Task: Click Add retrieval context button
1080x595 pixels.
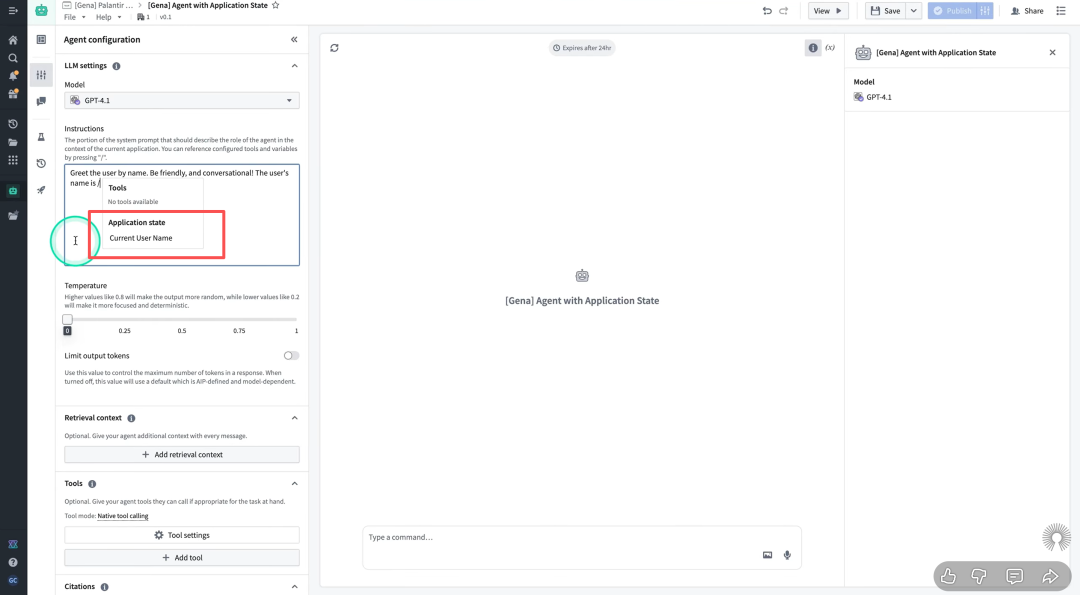Action: tap(182, 455)
